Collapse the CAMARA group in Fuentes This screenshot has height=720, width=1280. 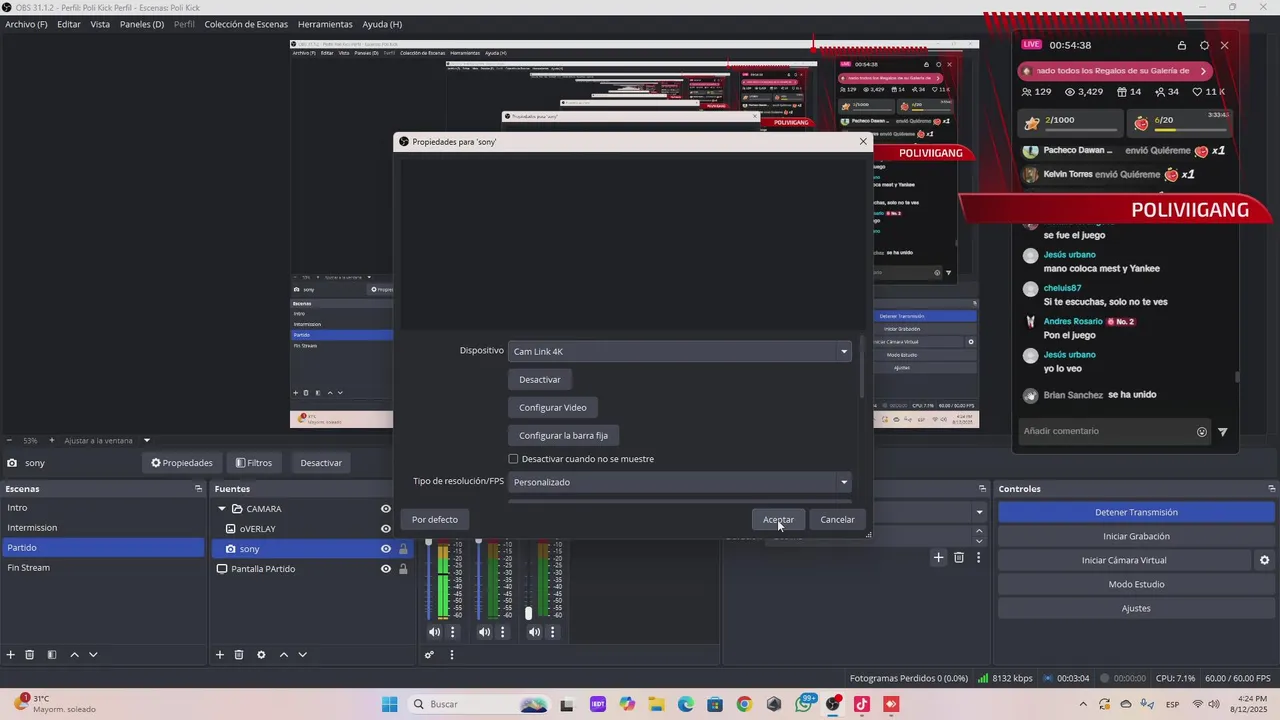point(222,509)
